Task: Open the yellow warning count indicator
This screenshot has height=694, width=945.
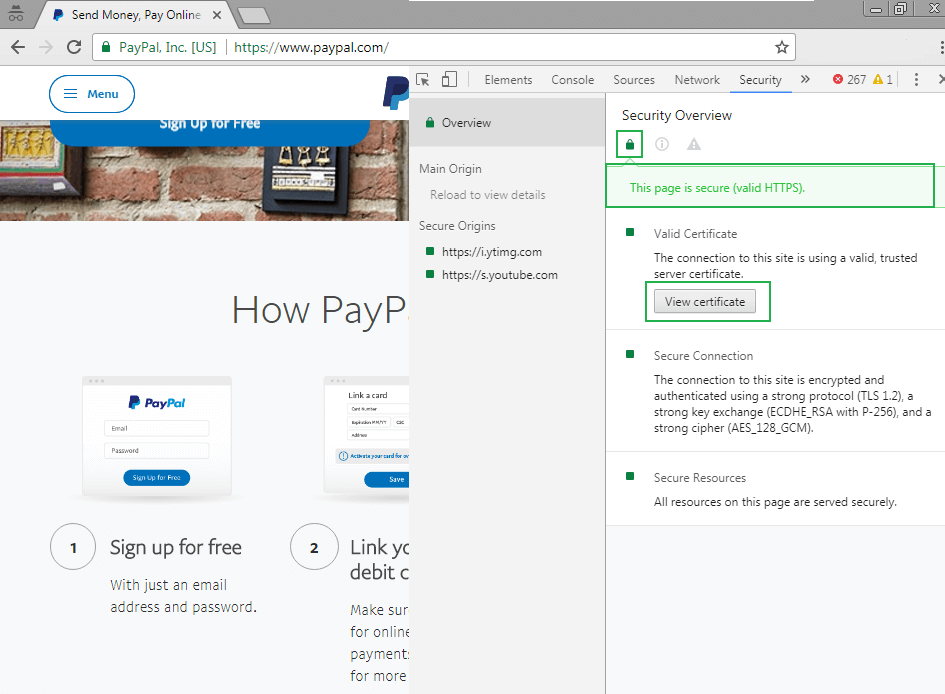Action: 883,80
